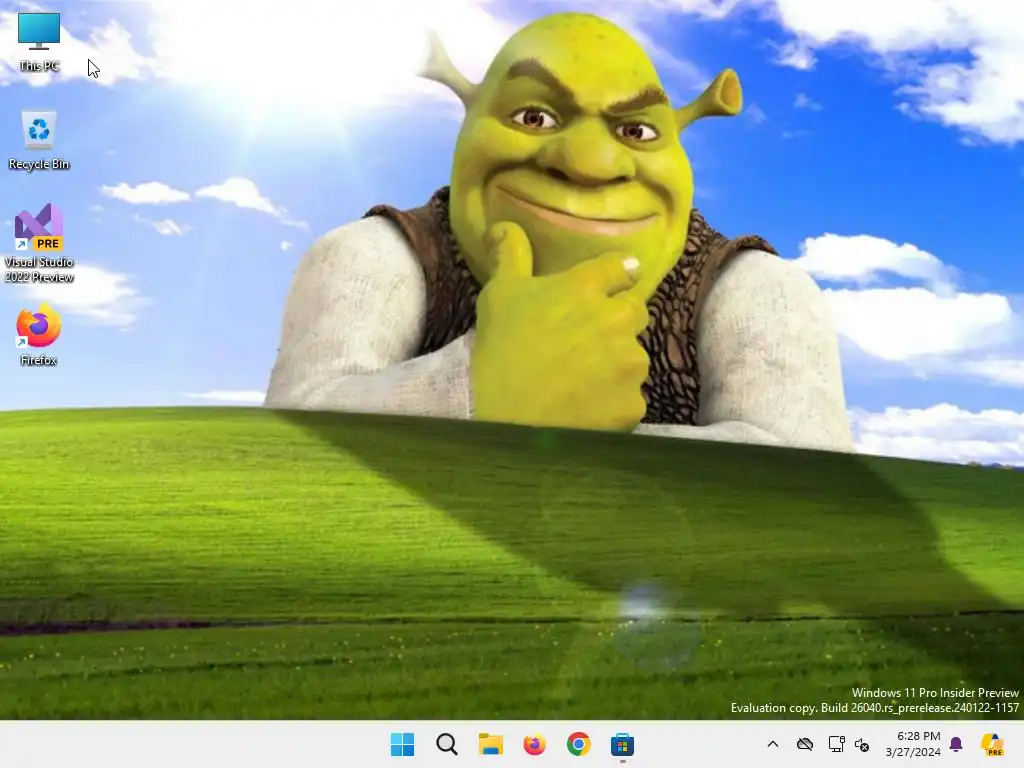Open taskbar Search
This screenshot has width=1024, height=768.
click(447, 744)
